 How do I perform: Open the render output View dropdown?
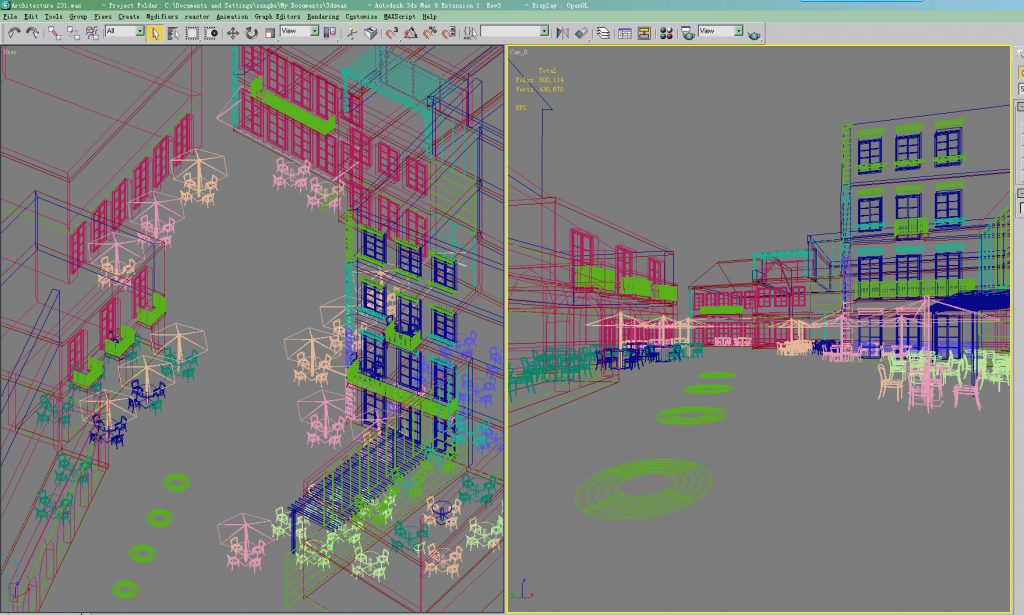pos(718,32)
